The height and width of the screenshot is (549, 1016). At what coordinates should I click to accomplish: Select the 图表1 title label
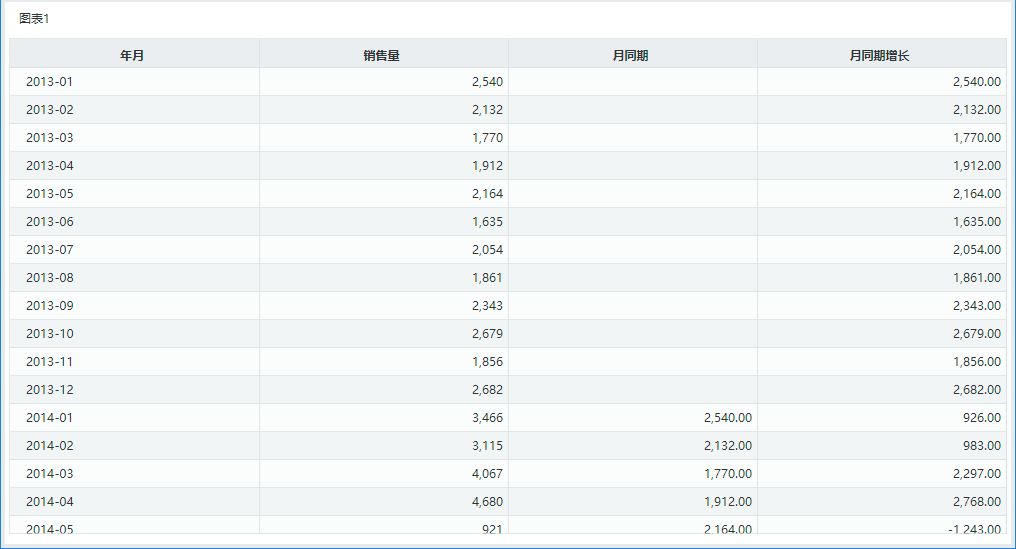[34, 19]
